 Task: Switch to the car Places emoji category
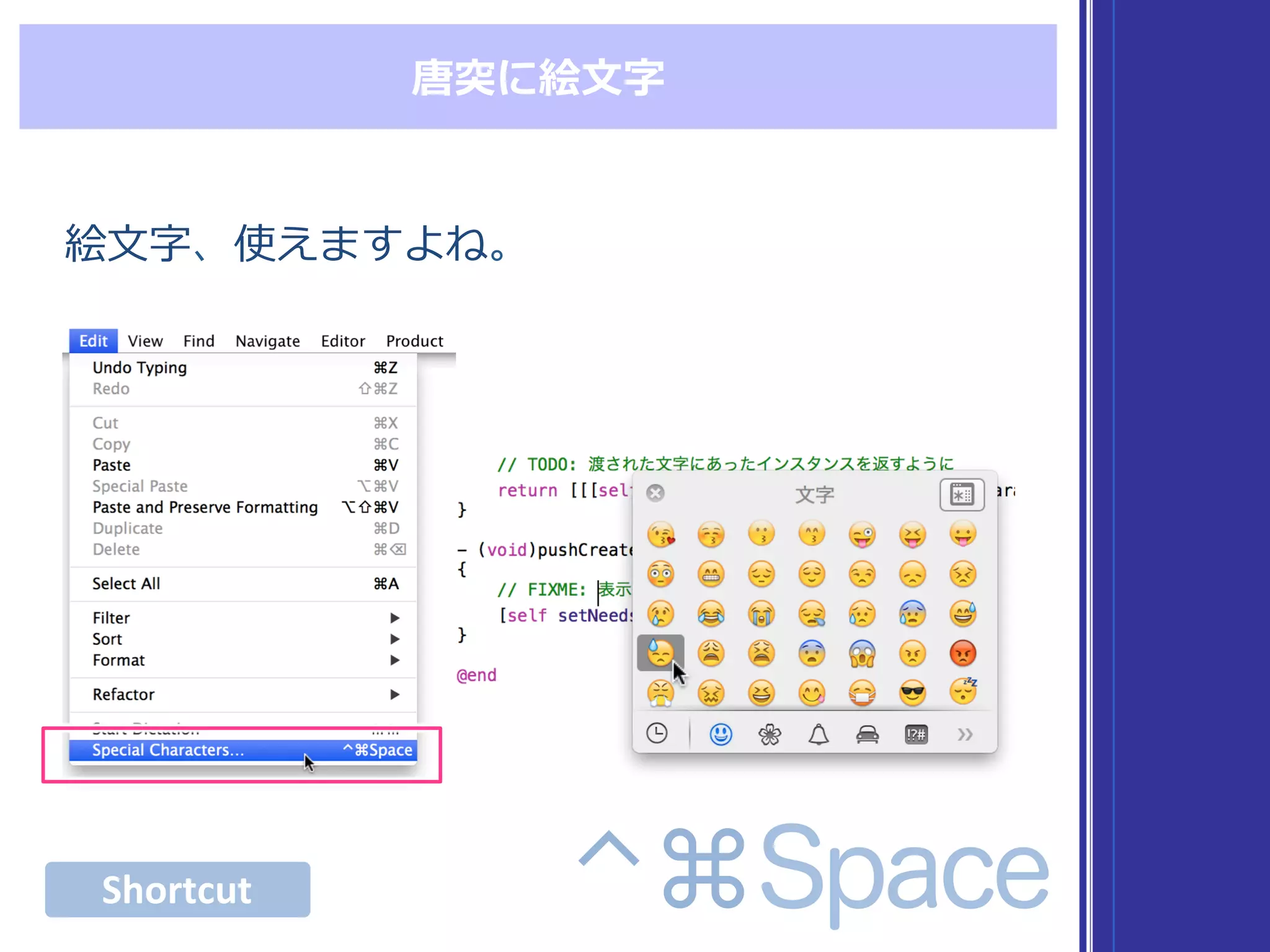(x=868, y=735)
